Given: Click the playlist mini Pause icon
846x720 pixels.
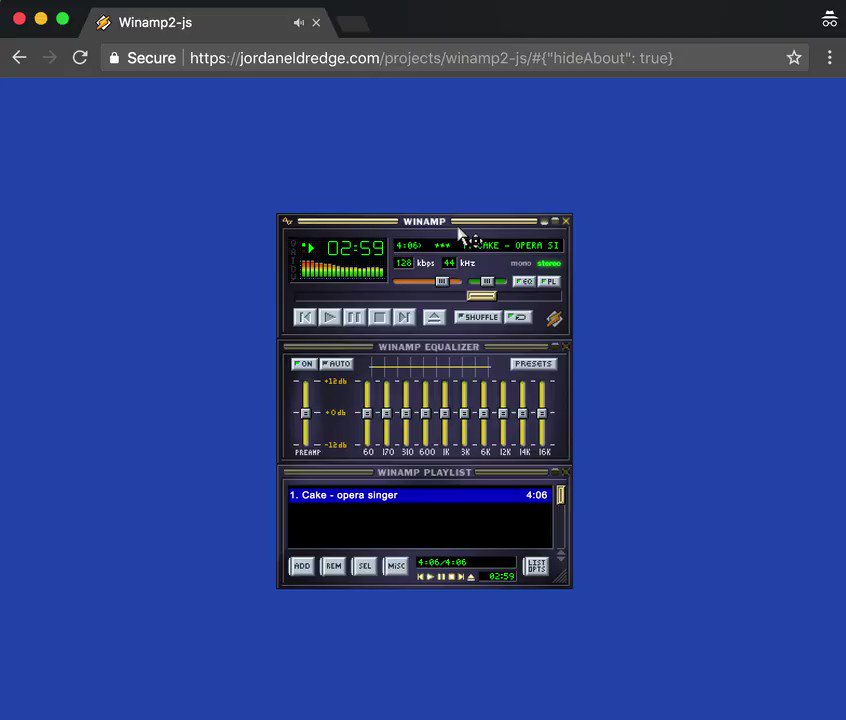Looking at the screenshot, I should (441, 577).
